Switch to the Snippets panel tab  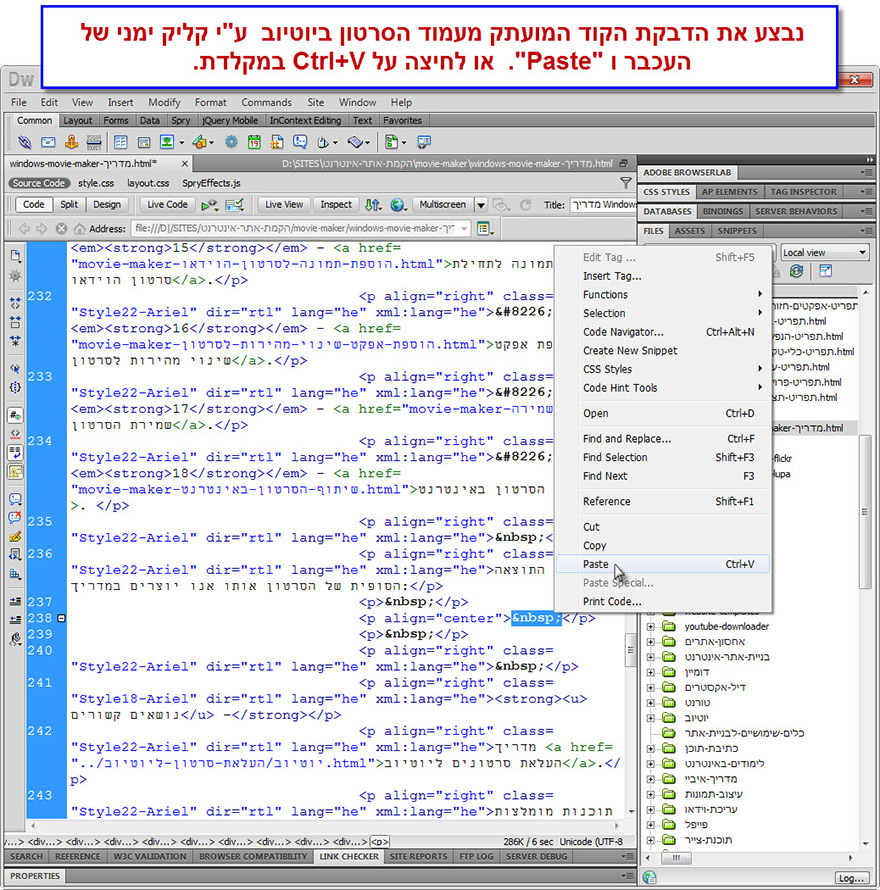[x=737, y=231]
